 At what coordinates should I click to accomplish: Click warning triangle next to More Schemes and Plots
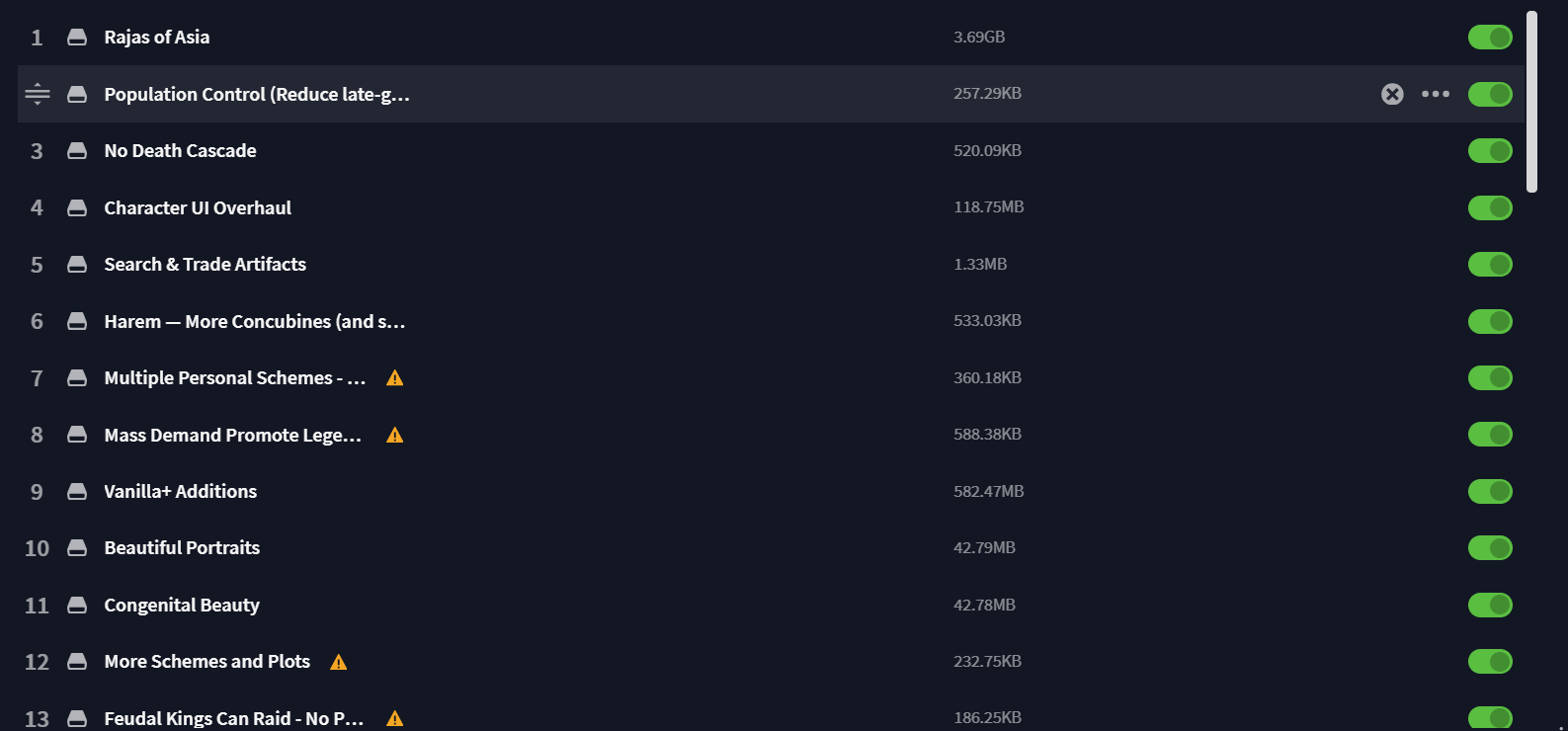tap(339, 662)
